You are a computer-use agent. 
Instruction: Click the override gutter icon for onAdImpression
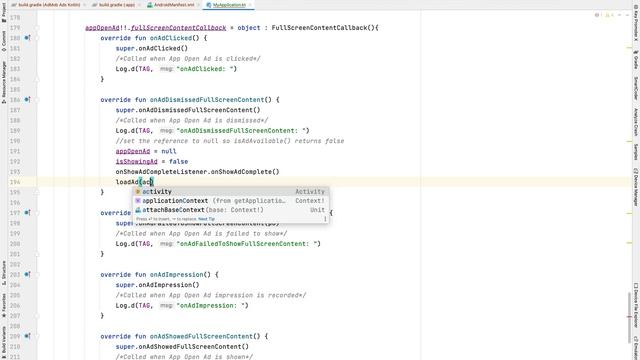point(27,274)
